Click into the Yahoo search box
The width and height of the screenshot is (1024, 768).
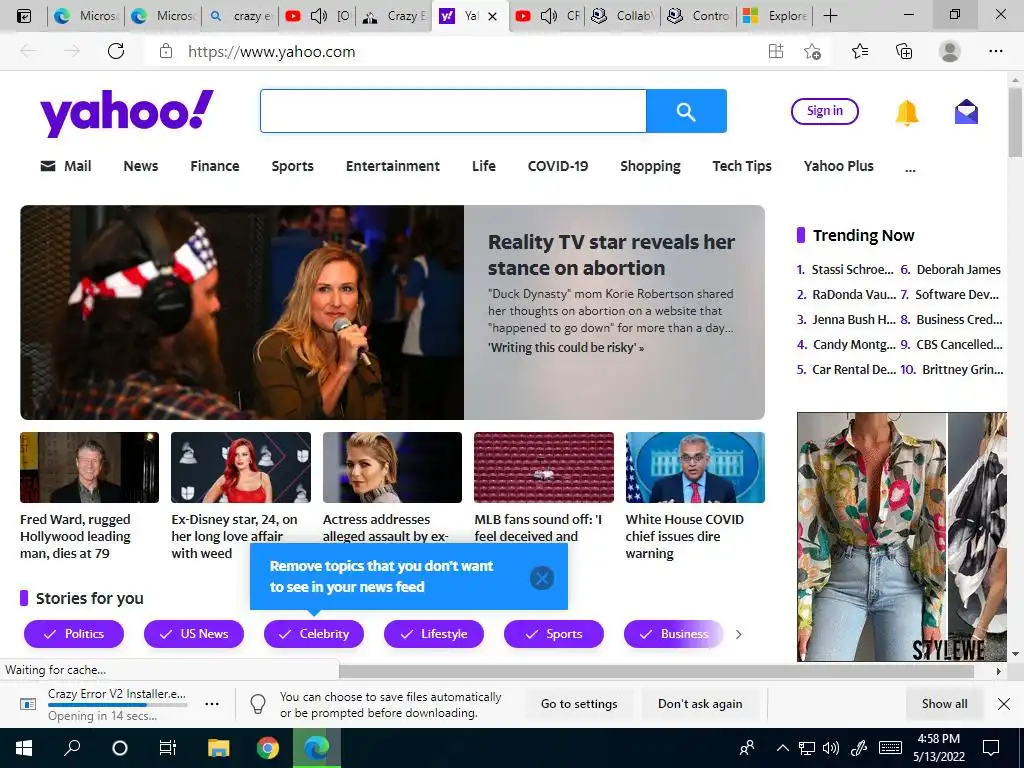[x=453, y=111]
